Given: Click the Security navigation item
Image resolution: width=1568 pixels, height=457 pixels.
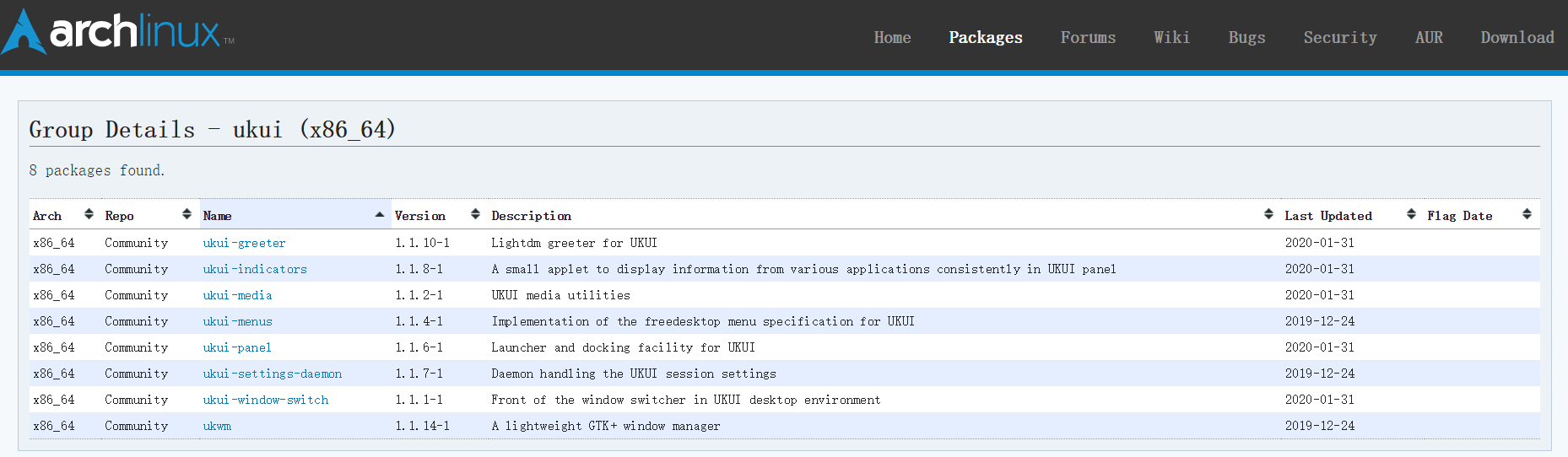Looking at the screenshot, I should point(1339,37).
